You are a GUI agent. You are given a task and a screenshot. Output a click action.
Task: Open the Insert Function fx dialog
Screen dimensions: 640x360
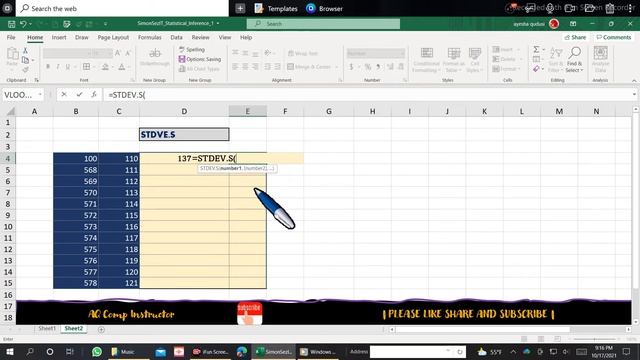[x=94, y=95]
